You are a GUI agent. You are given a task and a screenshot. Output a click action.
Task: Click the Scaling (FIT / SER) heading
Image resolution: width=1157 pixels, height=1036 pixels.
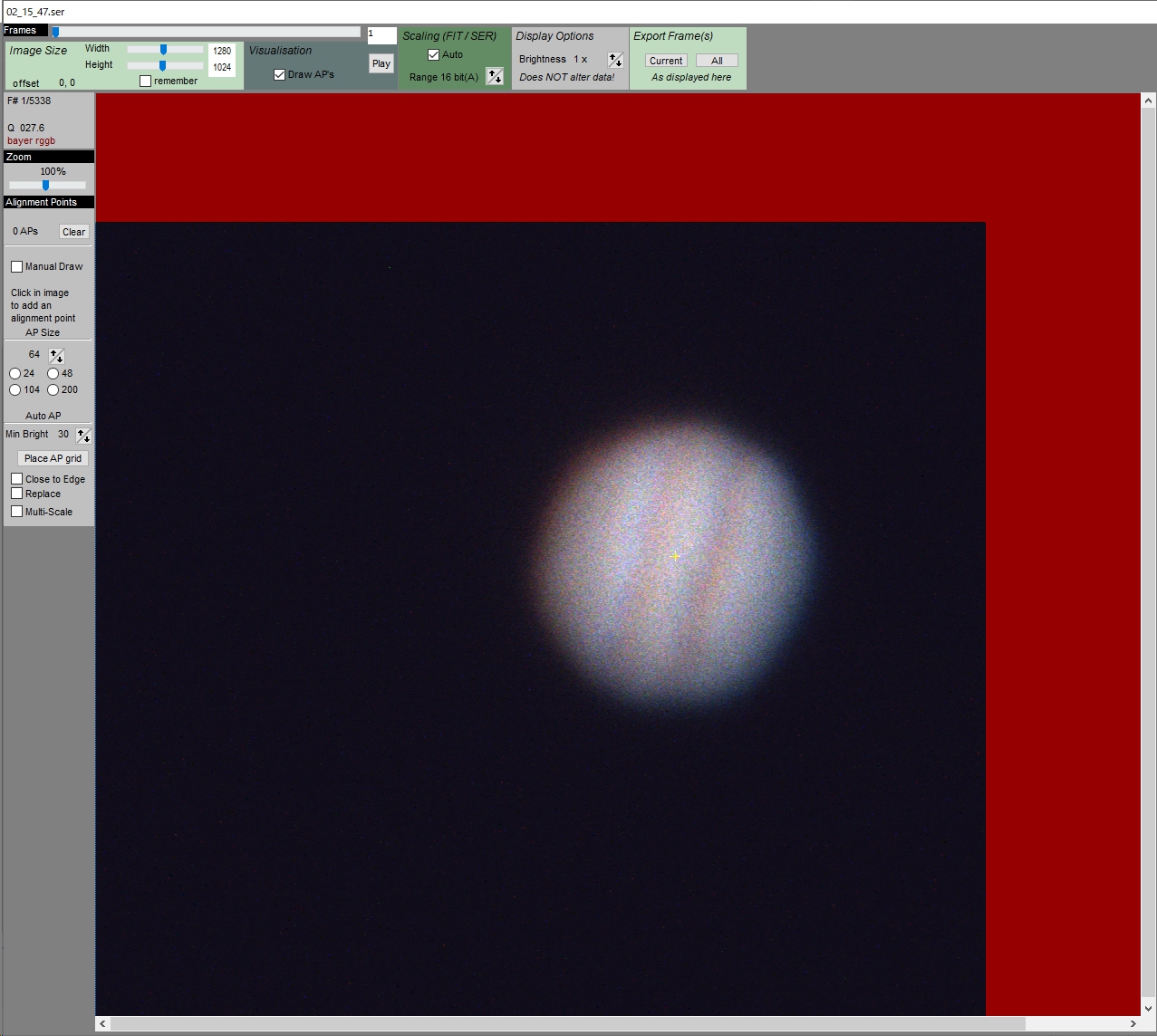point(449,36)
